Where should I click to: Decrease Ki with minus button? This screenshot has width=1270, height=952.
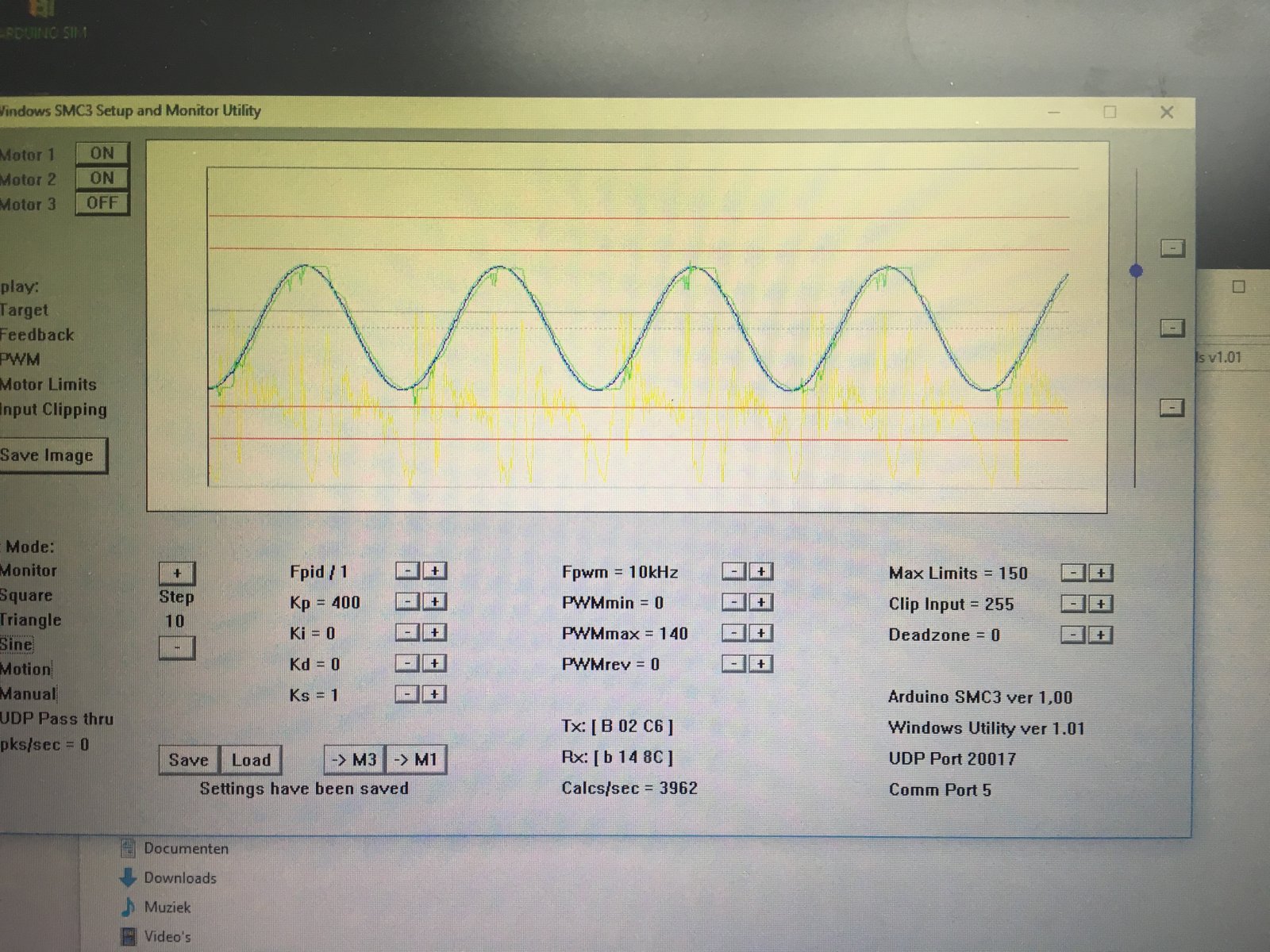pyautogui.click(x=407, y=632)
